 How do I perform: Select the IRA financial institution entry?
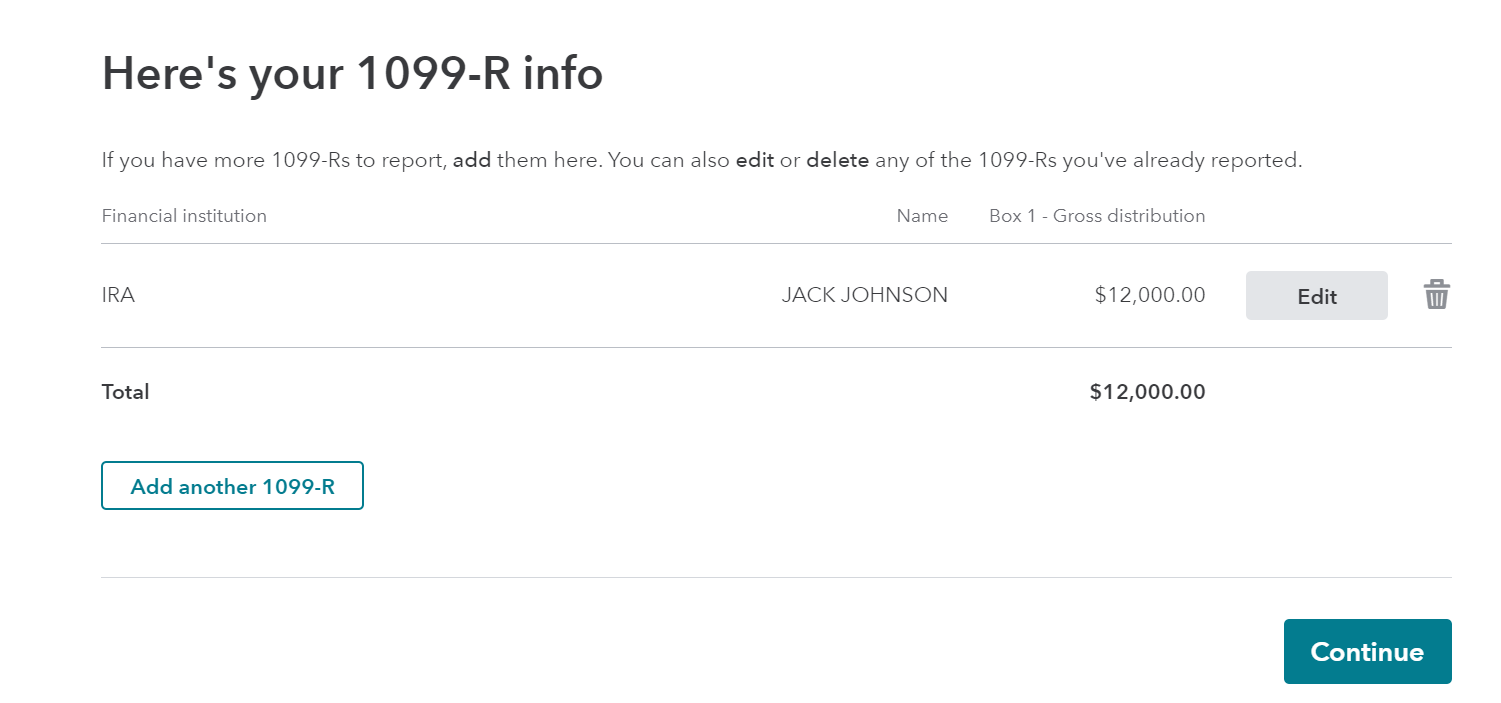tap(118, 295)
